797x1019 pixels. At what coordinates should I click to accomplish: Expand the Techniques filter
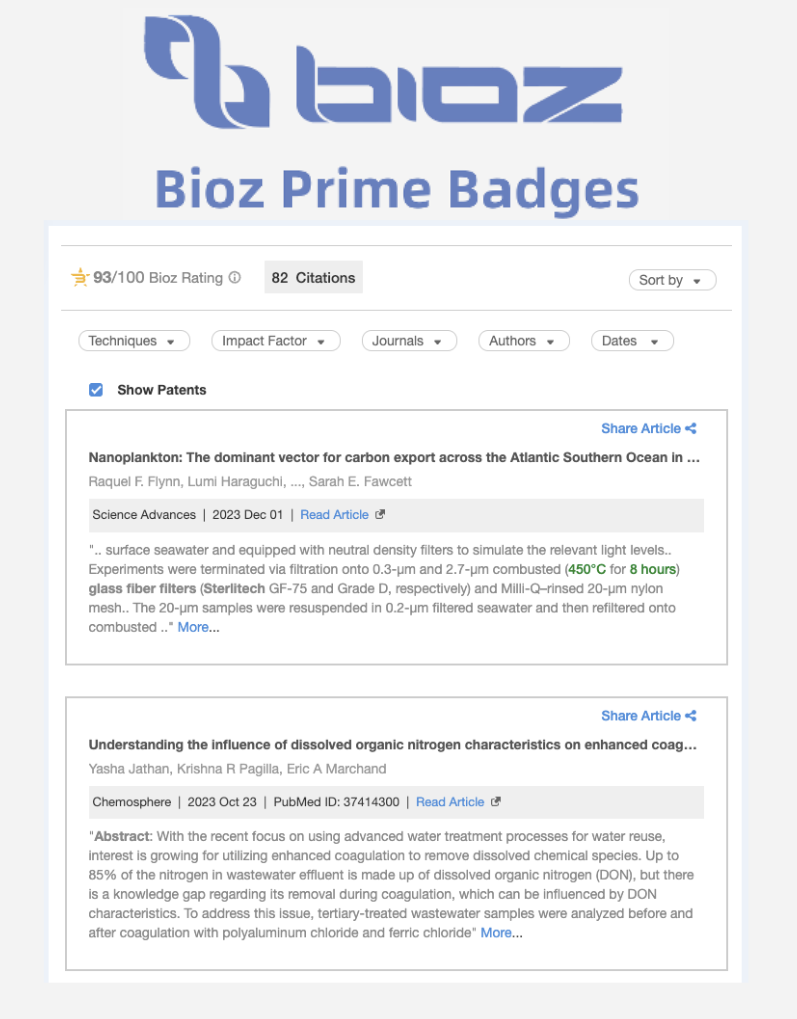click(x=134, y=341)
